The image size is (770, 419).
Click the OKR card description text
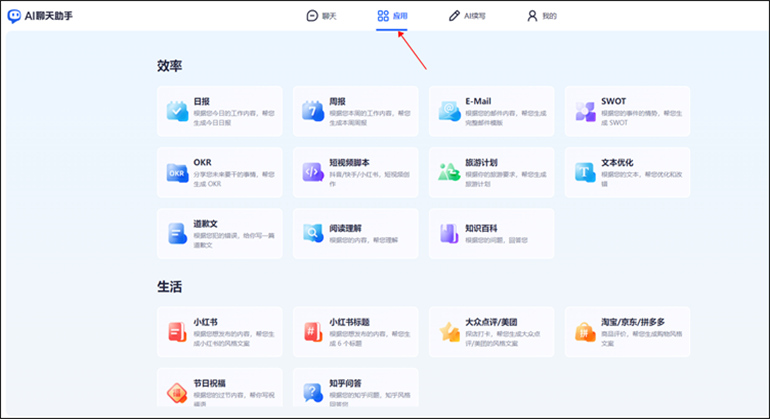tap(234, 179)
